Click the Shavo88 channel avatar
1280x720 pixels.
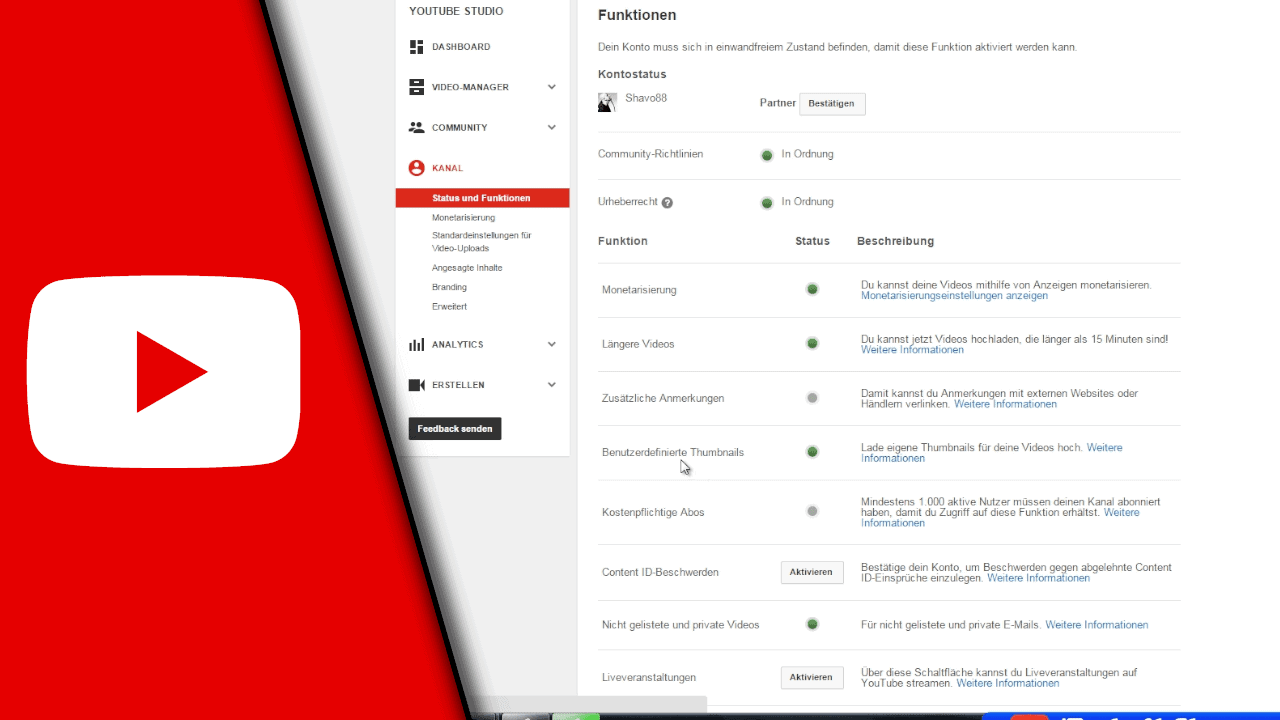(607, 102)
